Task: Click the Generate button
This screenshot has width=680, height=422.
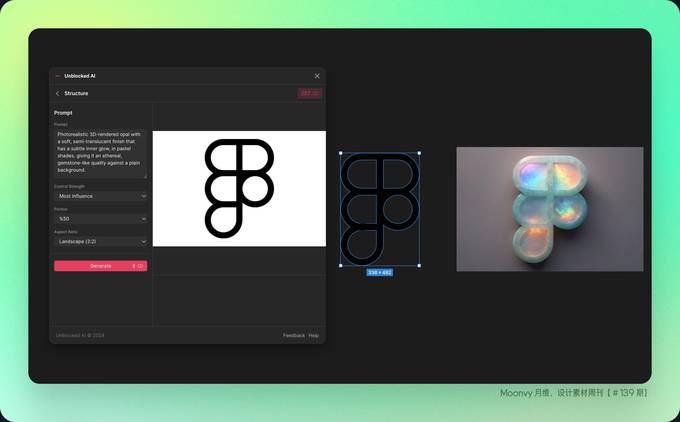Action: tap(101, 266)
